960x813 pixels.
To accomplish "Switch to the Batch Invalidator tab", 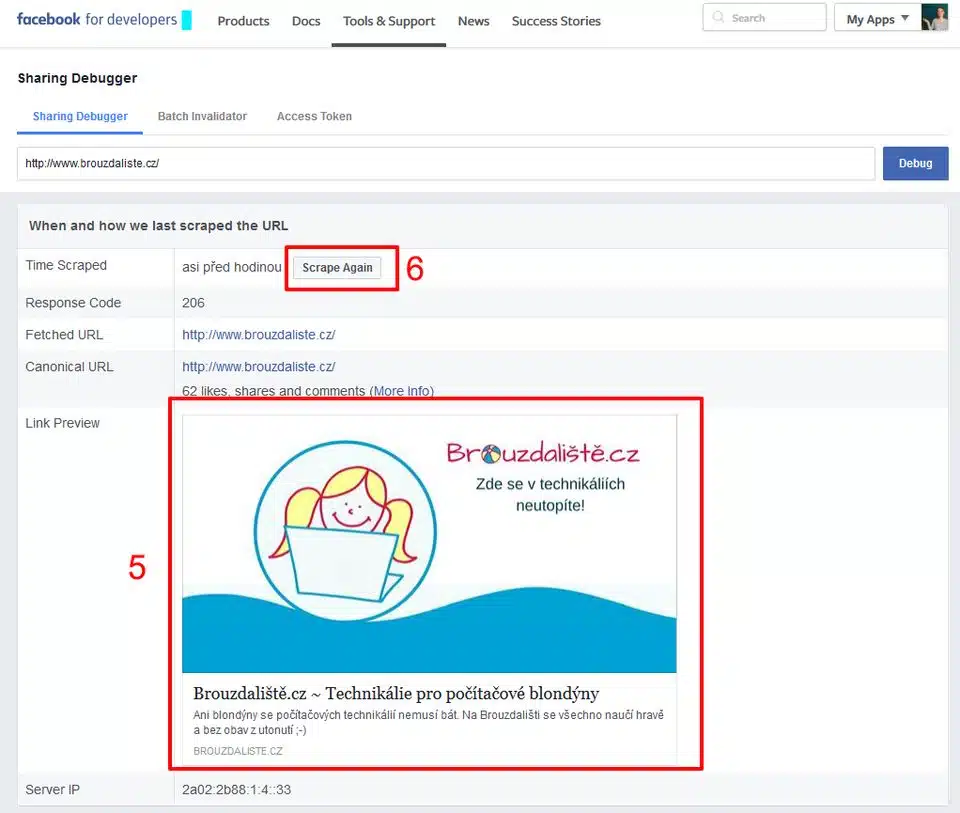I will coord(202,116).
